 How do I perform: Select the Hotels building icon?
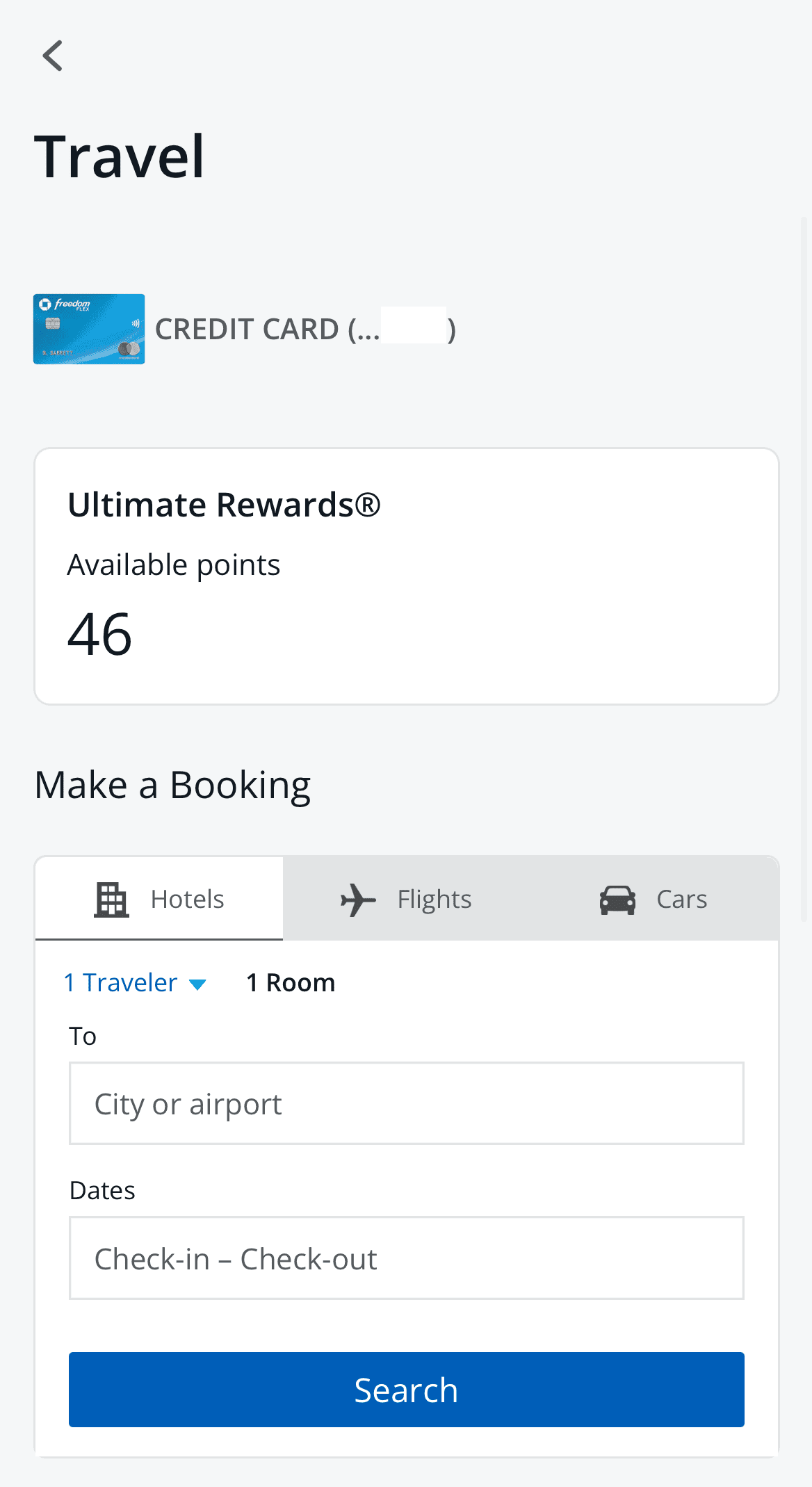[112, 898]
